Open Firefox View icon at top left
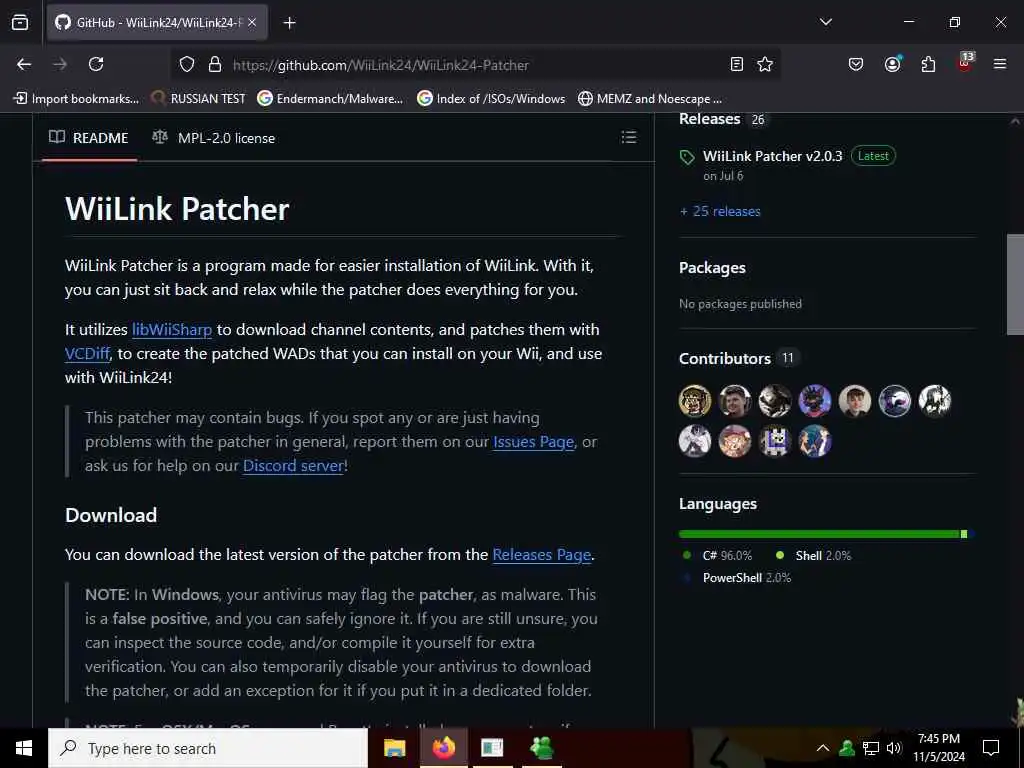Screen dimensions: 1024x768 point(20,22)
